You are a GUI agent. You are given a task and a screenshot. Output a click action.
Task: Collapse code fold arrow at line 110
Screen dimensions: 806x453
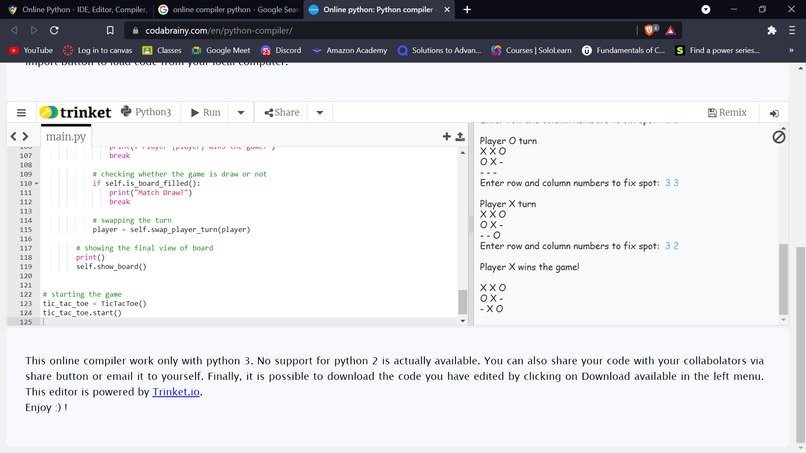pos(36,184)
